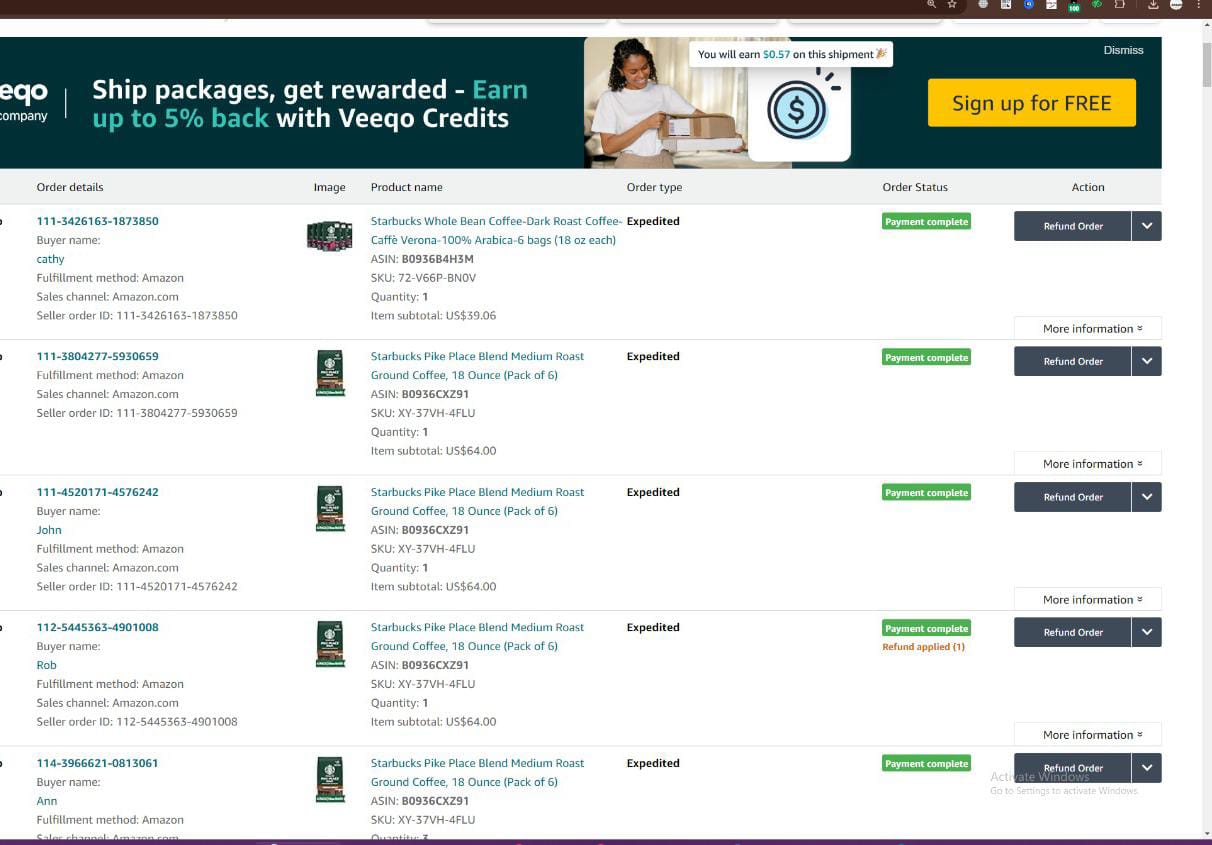The image size is (1212, 845).
Task: Expand More information for John's order
Action: click(1088, 600)
